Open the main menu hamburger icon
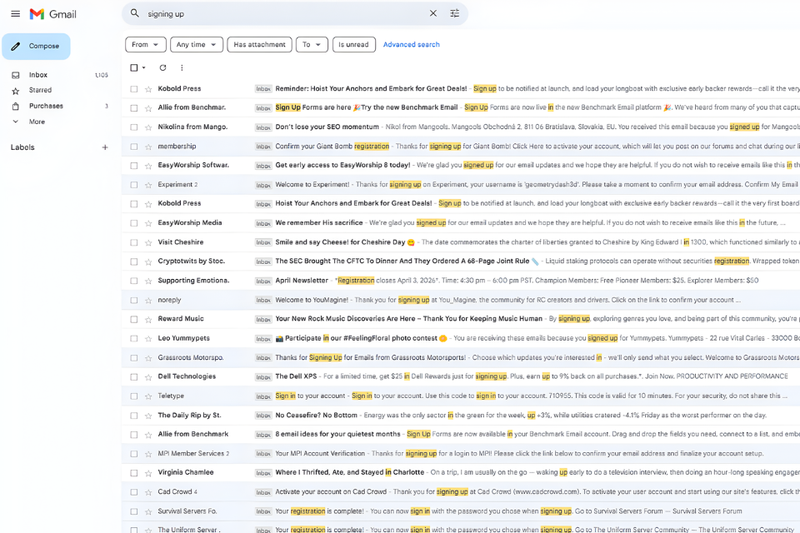Screen dimensions: 800x533 coord(15,14)
